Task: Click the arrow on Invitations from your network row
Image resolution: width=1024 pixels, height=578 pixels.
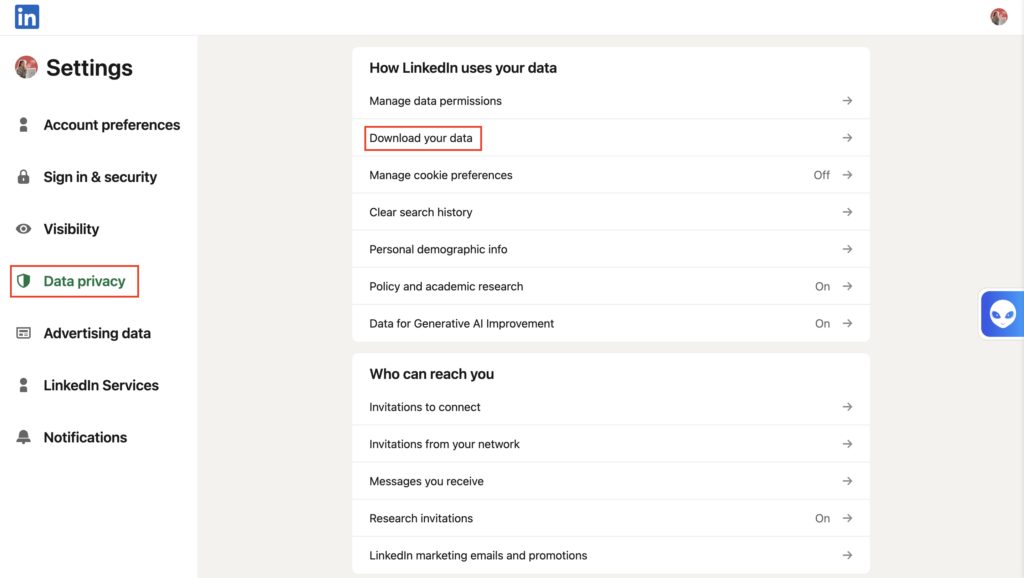Action: pos(847,444)
